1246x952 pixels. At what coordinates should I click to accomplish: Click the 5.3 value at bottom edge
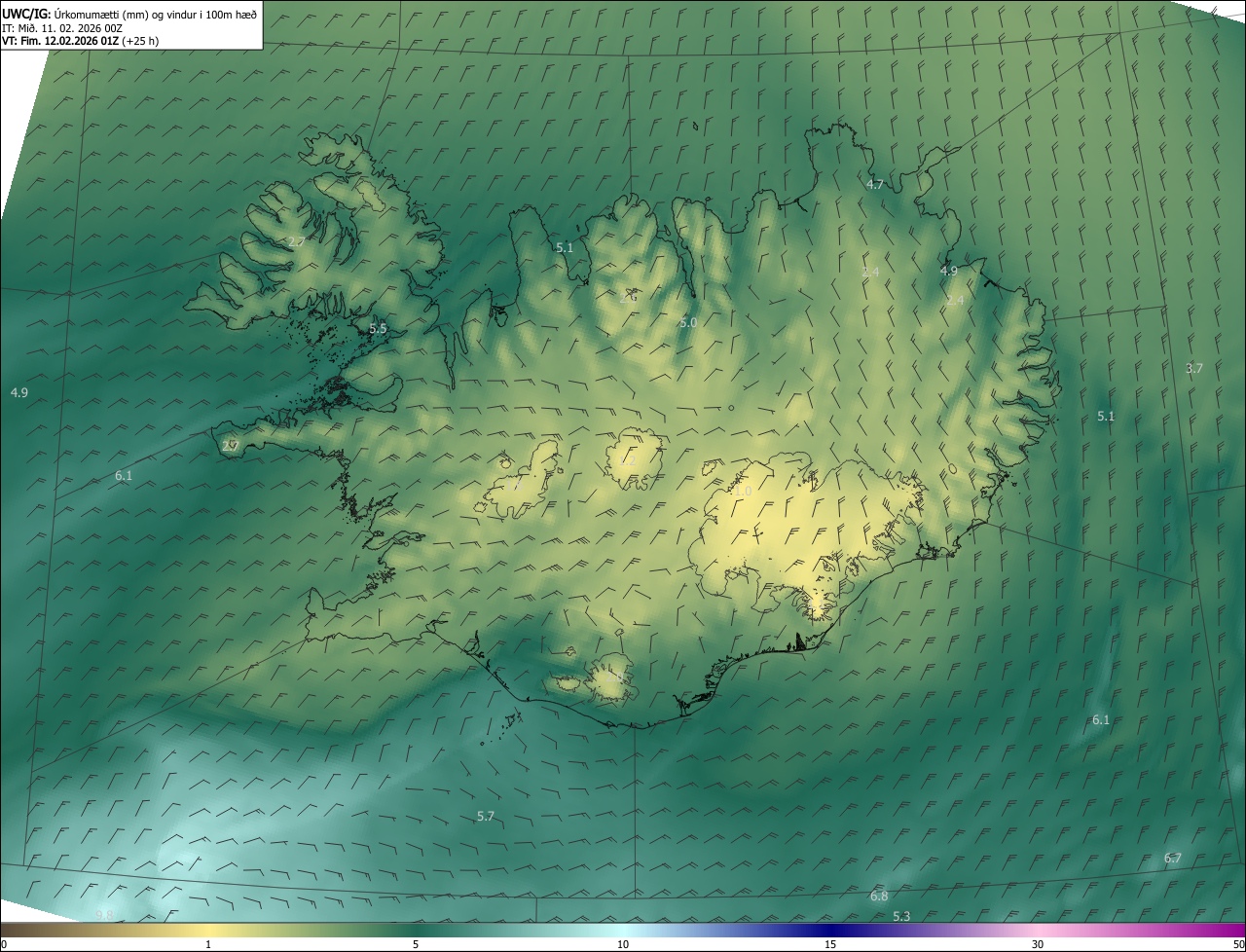(901, 916)
